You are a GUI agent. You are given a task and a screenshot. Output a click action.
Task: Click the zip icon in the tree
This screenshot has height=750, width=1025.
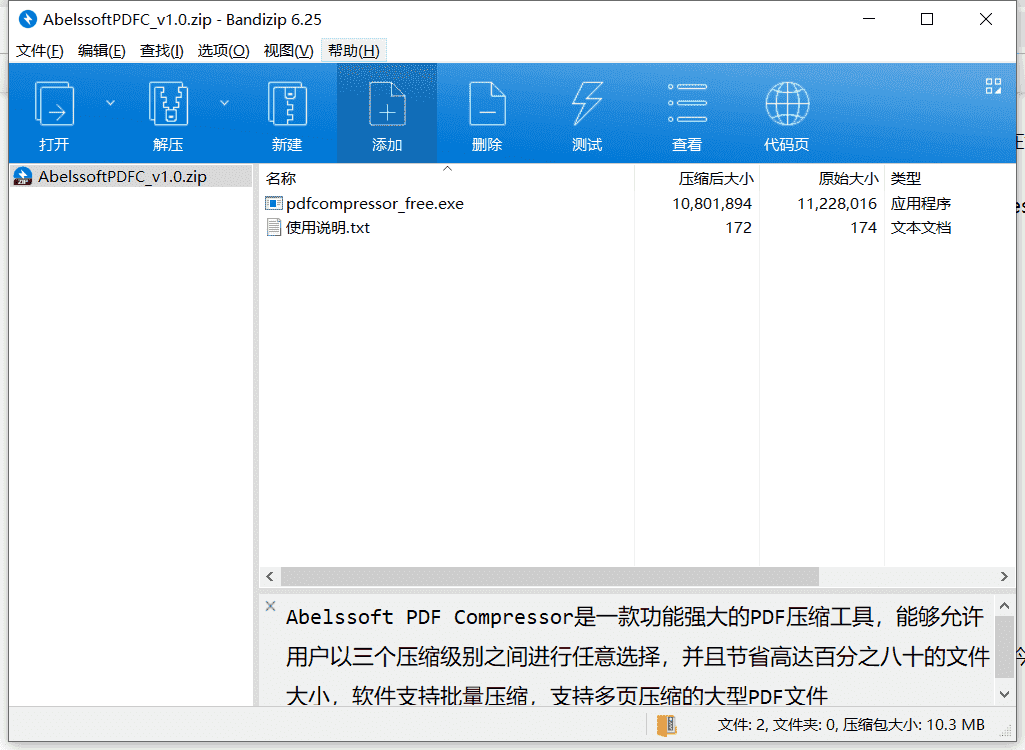coord(23,177)
